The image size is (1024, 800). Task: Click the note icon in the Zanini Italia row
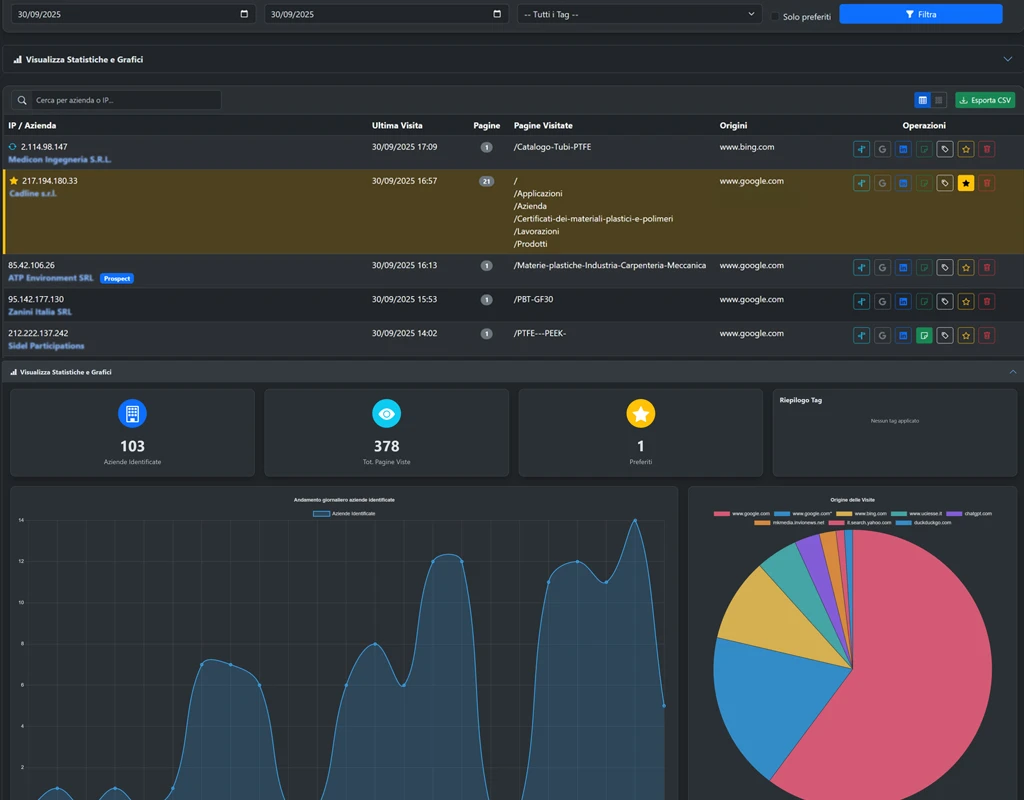coord(924,302)
